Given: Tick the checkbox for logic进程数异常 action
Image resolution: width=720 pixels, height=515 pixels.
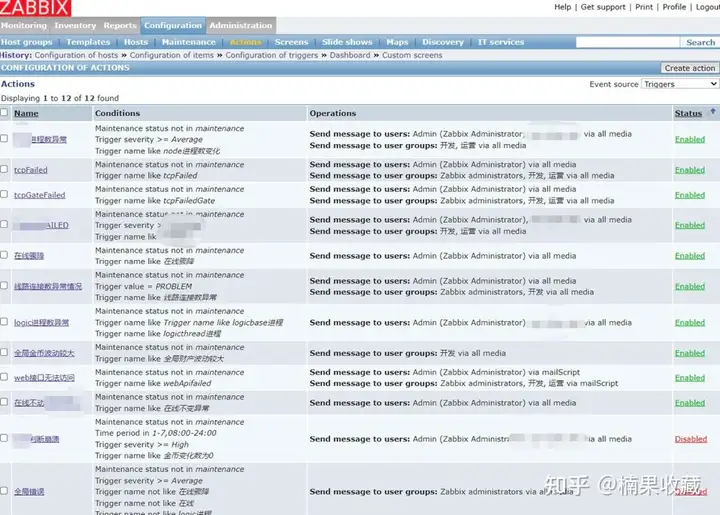Looking at the screenshot, I should 4,322.
